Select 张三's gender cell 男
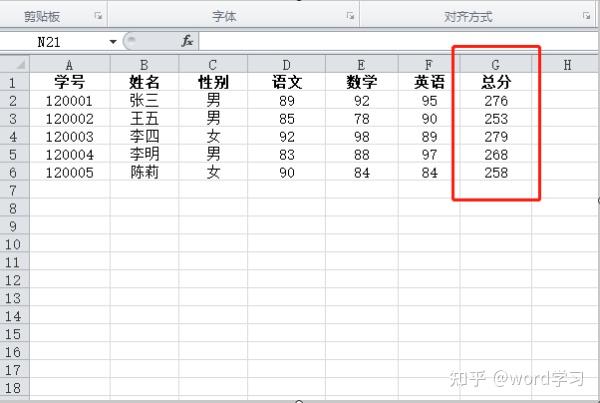 tap(213, 100)
